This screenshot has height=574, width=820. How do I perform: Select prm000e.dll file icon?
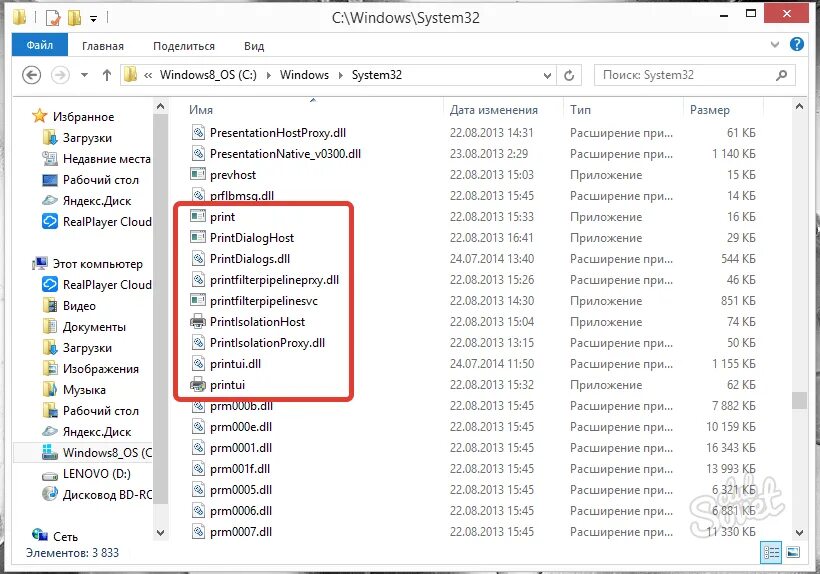[x=198, y=427]
